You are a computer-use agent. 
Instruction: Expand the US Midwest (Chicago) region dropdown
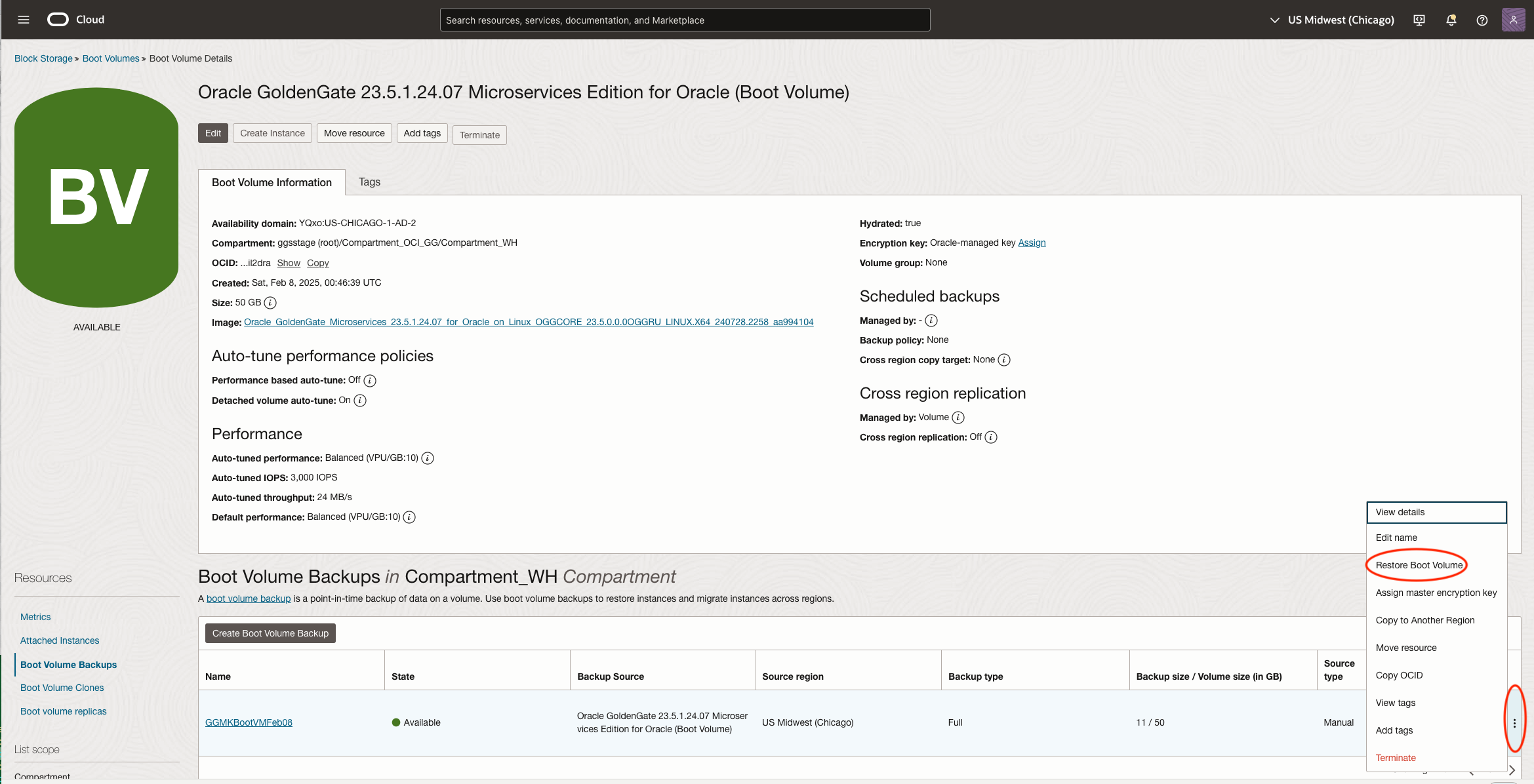point(1331,20)
